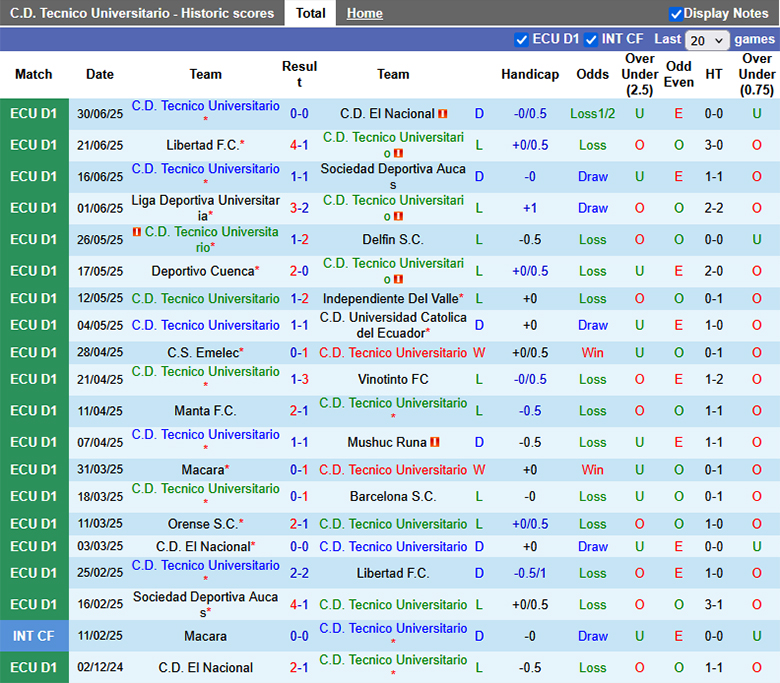Click the 3-2 result on 01/06/25

point(299,208)
